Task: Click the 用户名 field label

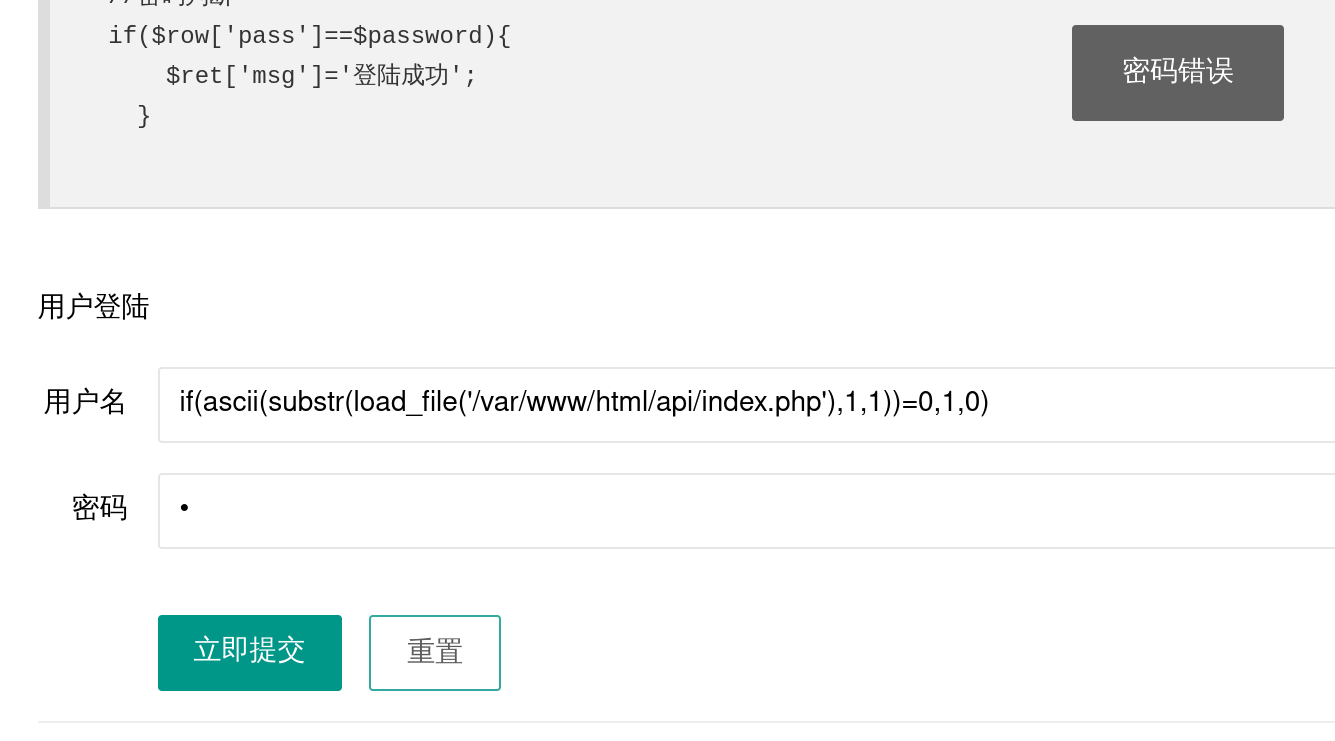Action: (x=85, y=402)
